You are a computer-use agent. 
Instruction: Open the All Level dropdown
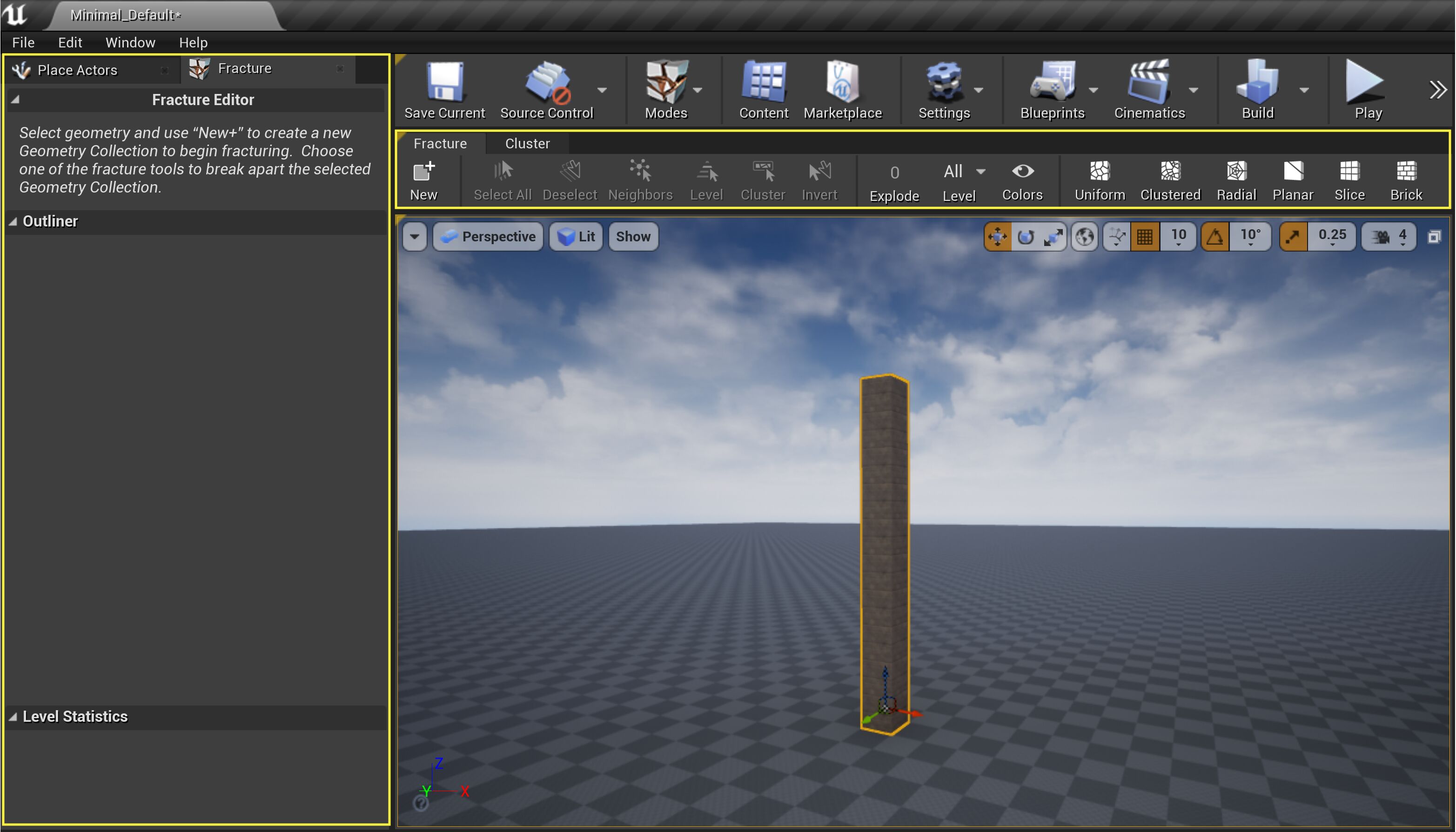(x=964, y=172)
